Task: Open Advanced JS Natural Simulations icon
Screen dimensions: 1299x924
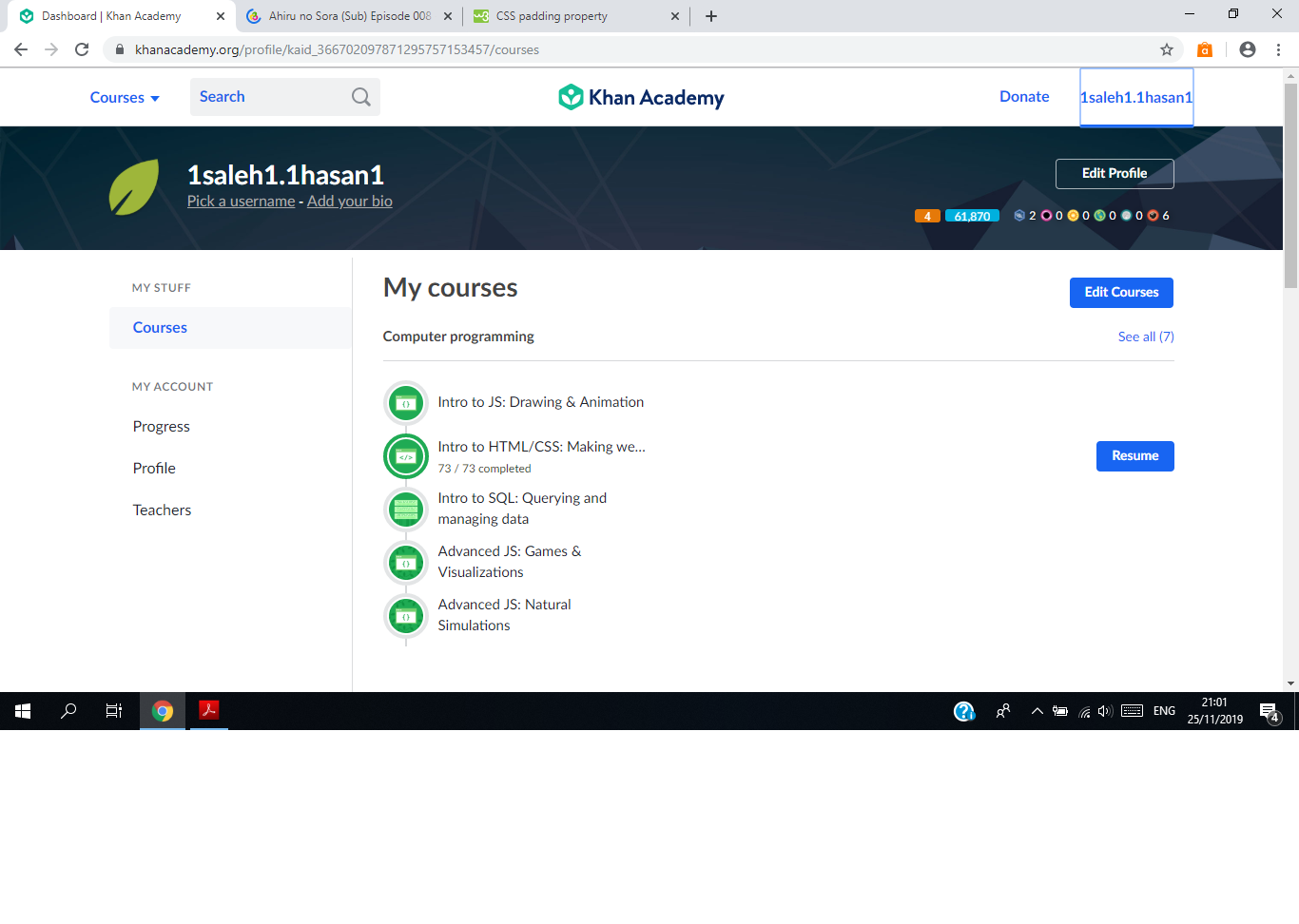Action: point(406,616)
